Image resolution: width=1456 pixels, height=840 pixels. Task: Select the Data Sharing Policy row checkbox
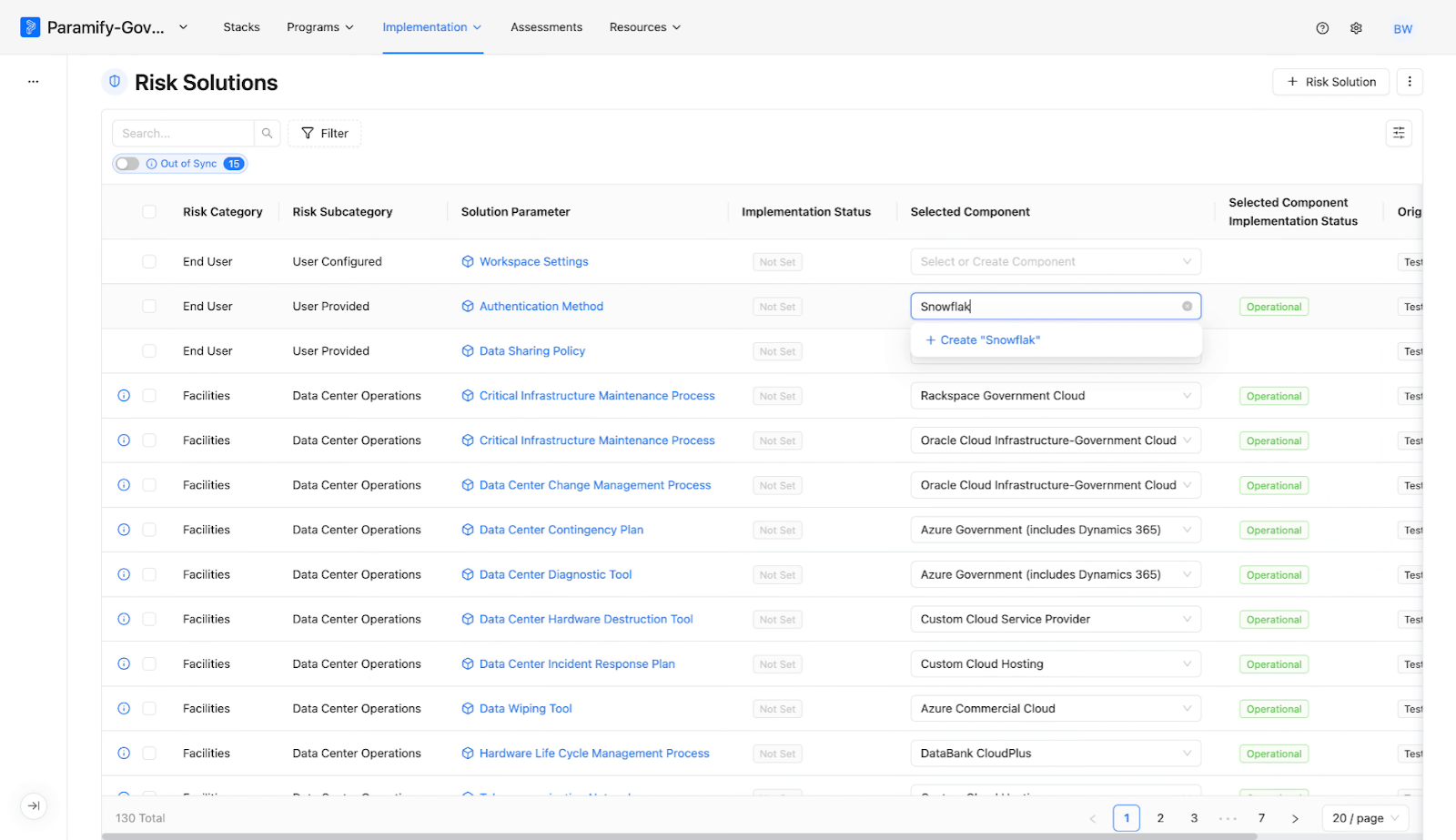(x=149, y=351)
